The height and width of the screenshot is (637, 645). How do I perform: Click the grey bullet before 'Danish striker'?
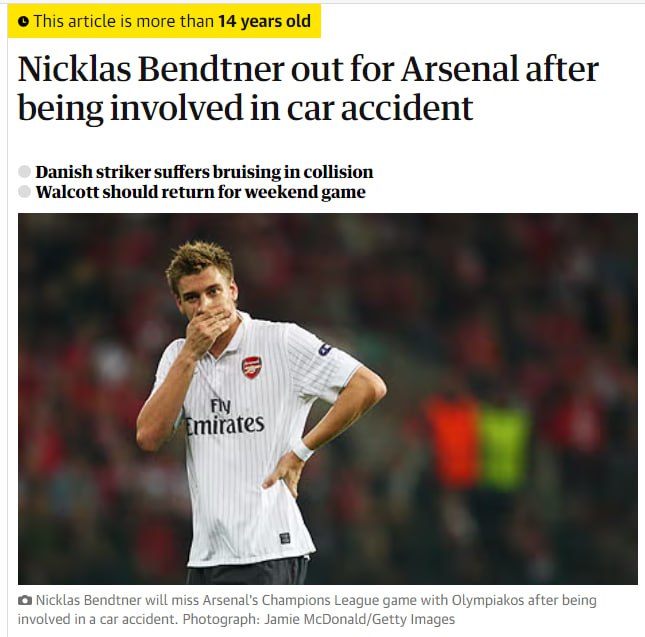(x=25, y=172)
